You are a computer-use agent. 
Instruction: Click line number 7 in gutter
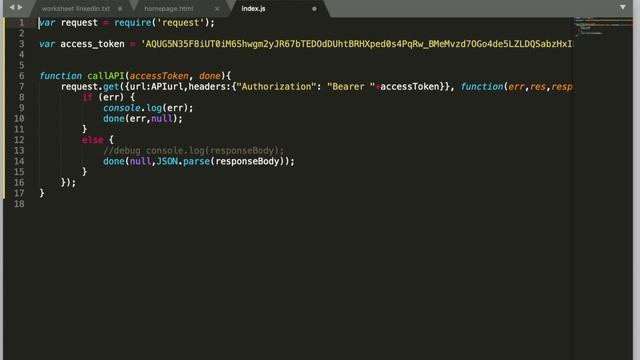click(x=21, y=87)
